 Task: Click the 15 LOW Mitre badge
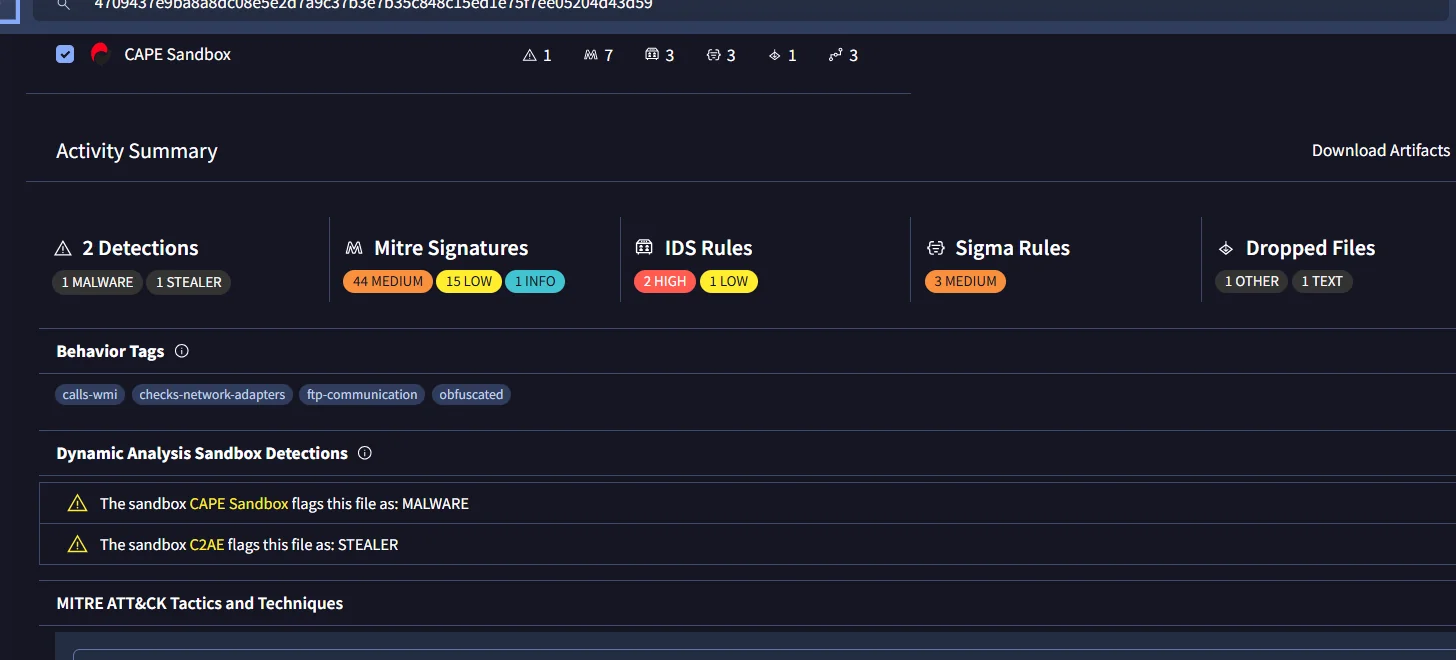click(469, 281)
